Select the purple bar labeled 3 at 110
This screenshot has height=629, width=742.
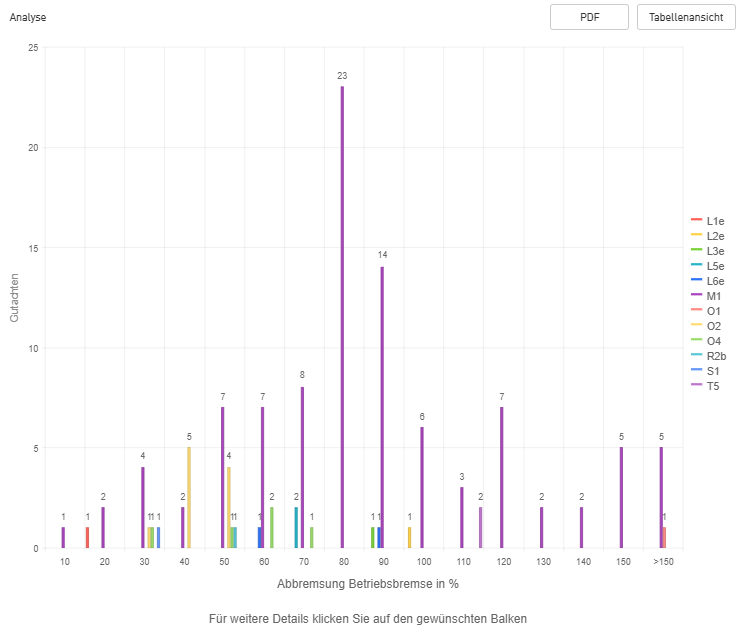pyautogui.click(x=462, y=517)
